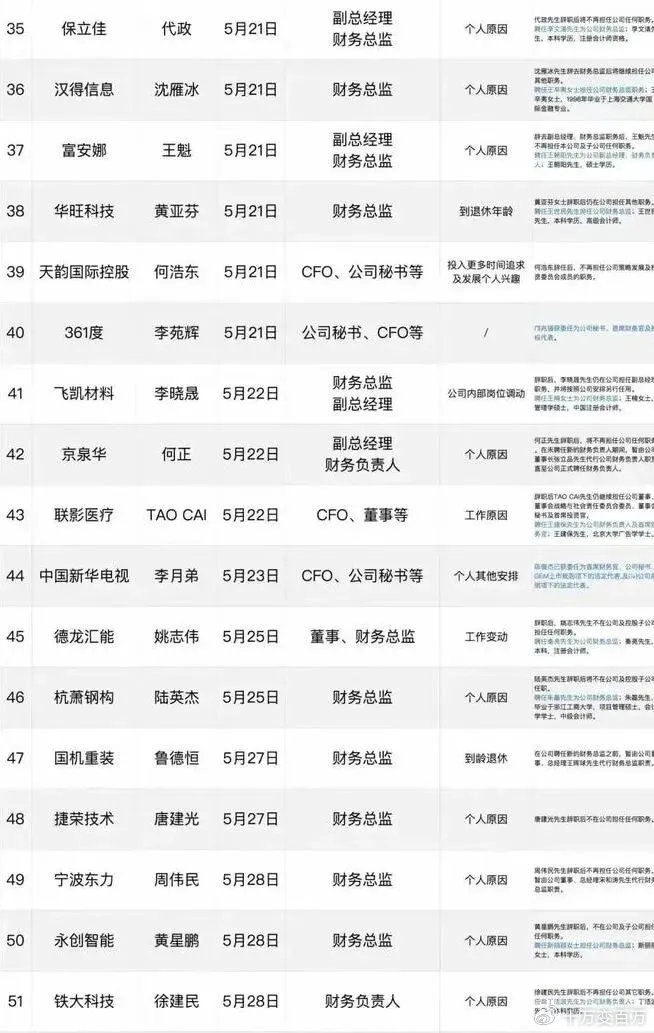Click the name 徐建民
Viewport: 654px width, 1033px height.
(x=177, y=1001)
